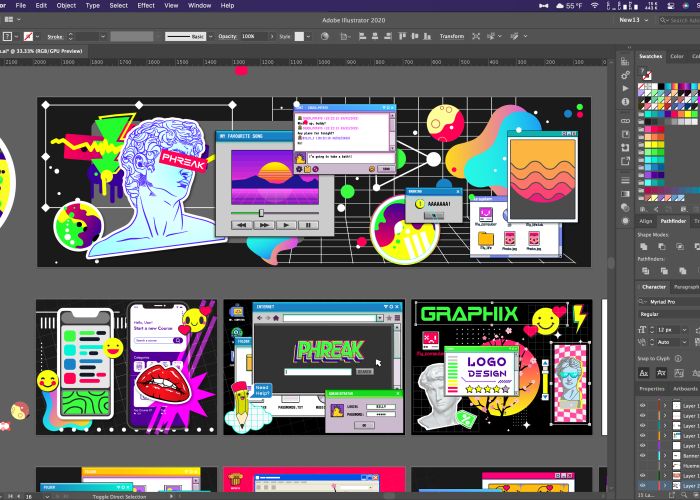Open the Effect menu
The width and height of the screenshot is (700, 500).
point(146,5)
